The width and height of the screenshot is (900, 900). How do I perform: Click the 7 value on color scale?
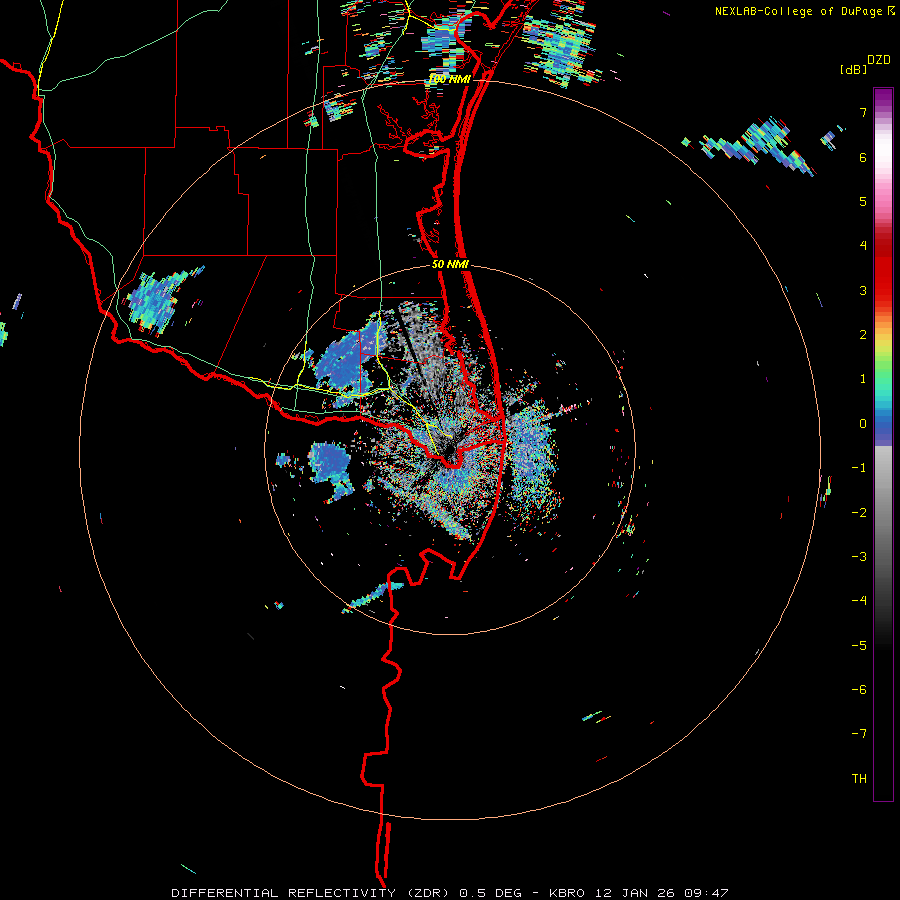pyautogui.click(x=863, y=112)
